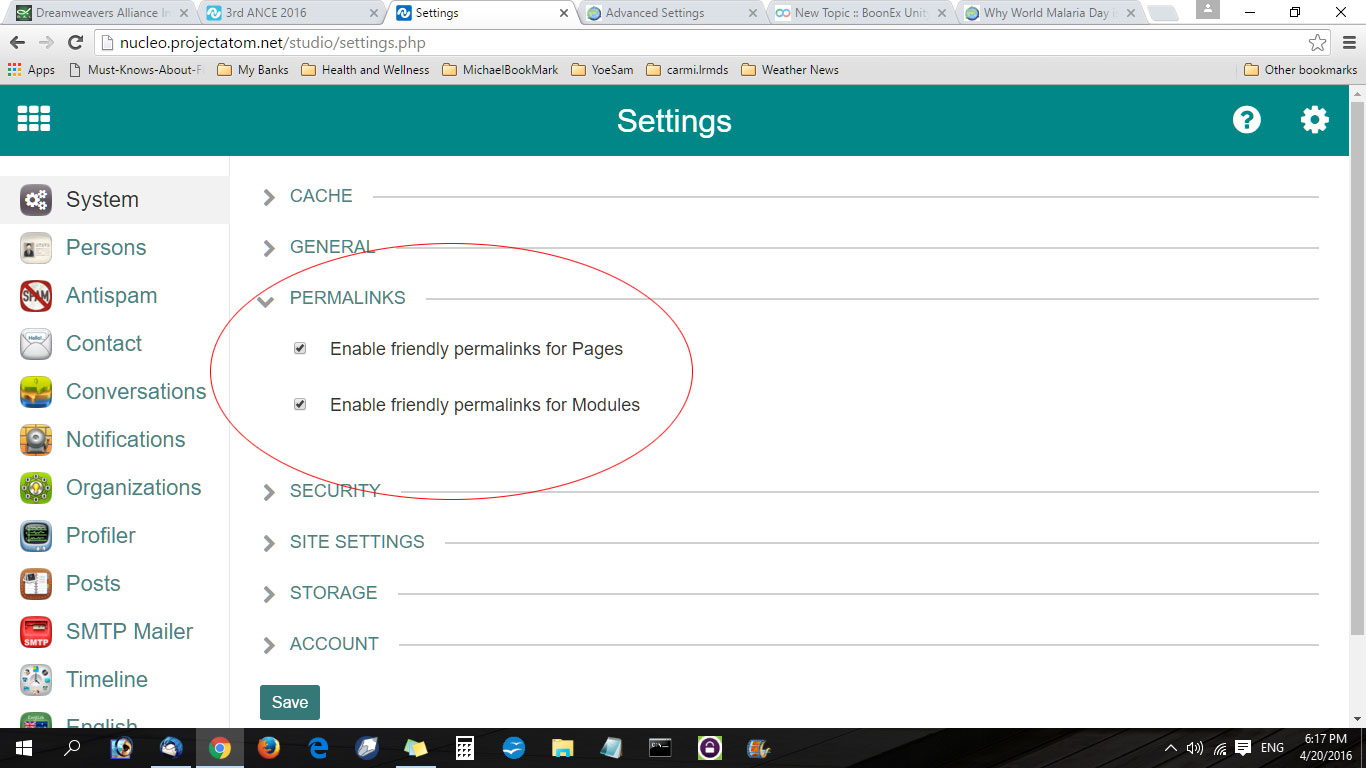Screen dimensions: 1366x768
Task: Open the My Banks bookmark folder
Action: pos(253,70)
